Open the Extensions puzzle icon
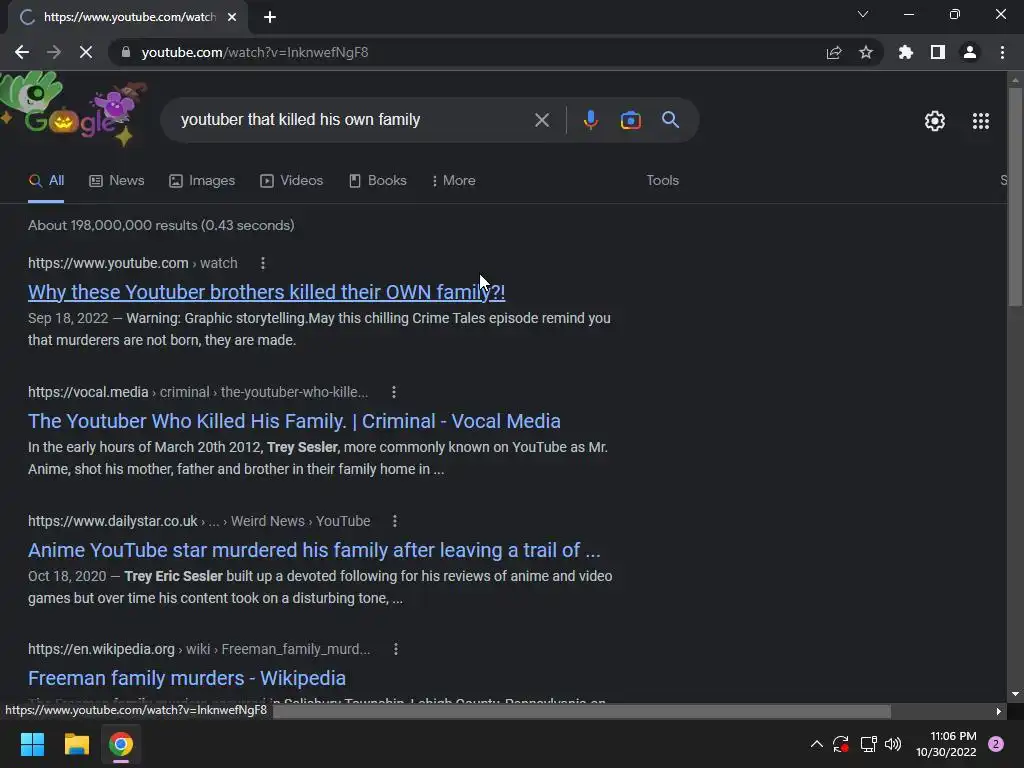This screenshot has width=1024, height=768. click(906, 52)
